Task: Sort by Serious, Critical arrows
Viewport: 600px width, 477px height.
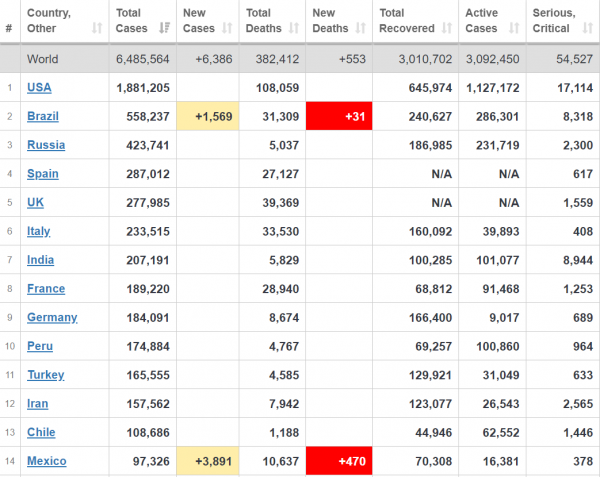Action: [x=588, y=28]
